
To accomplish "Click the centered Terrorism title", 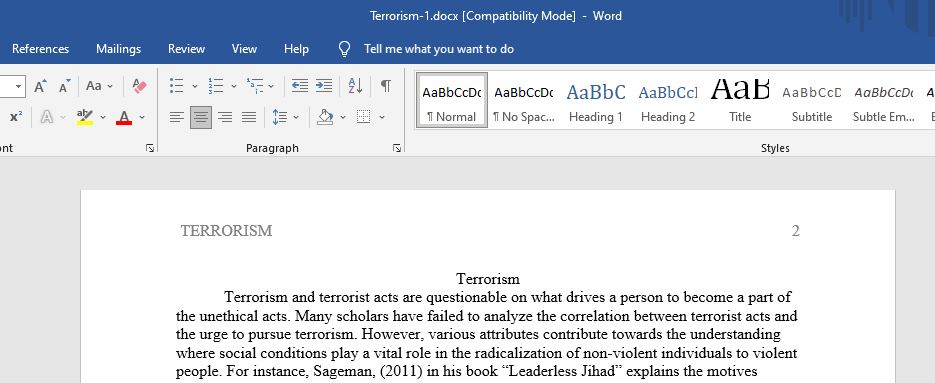I will click(x=488, y=279).
